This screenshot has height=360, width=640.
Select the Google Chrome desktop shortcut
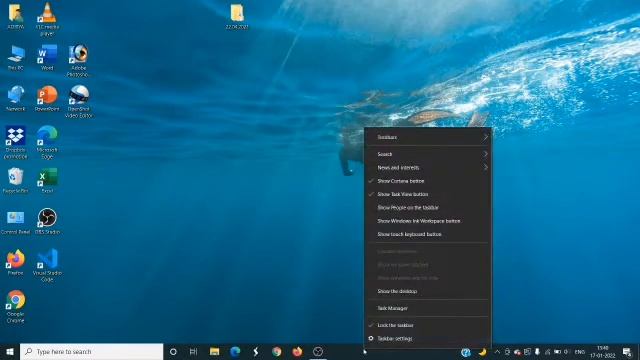16,307
